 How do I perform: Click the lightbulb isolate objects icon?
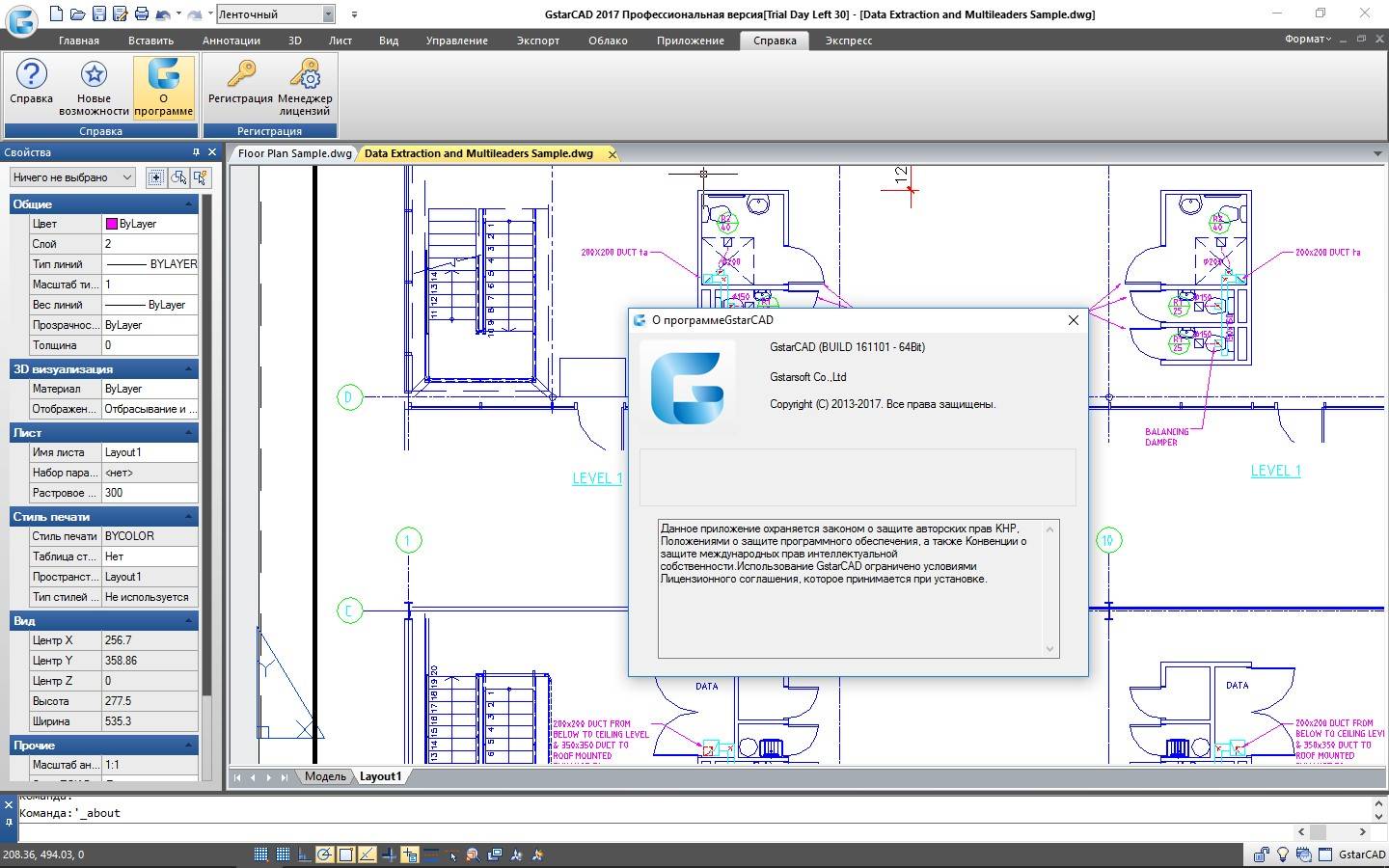pyautogui.click(x=1283, y=854)
